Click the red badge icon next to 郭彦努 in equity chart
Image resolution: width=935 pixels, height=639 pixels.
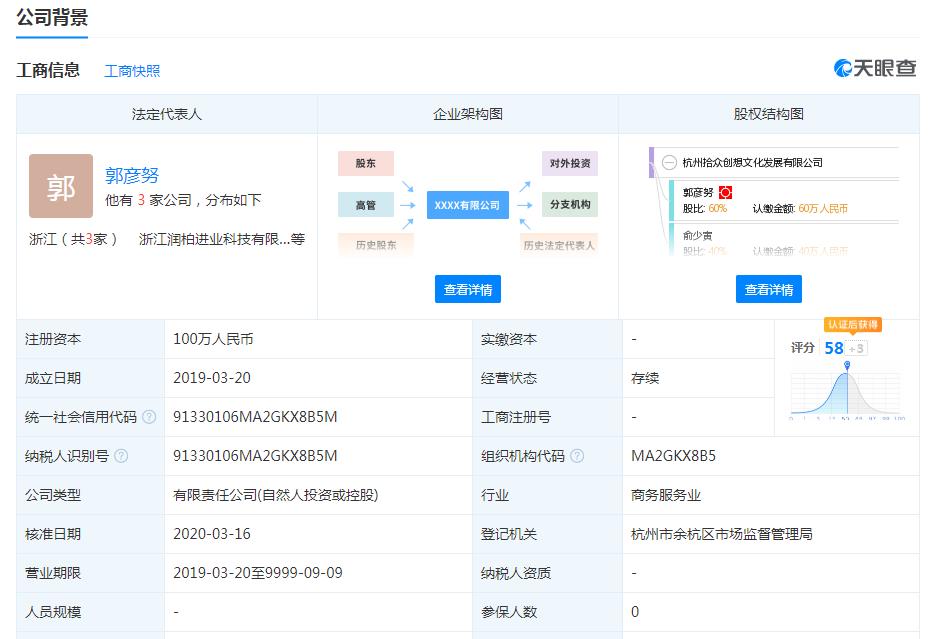click(x=726, y=192)
